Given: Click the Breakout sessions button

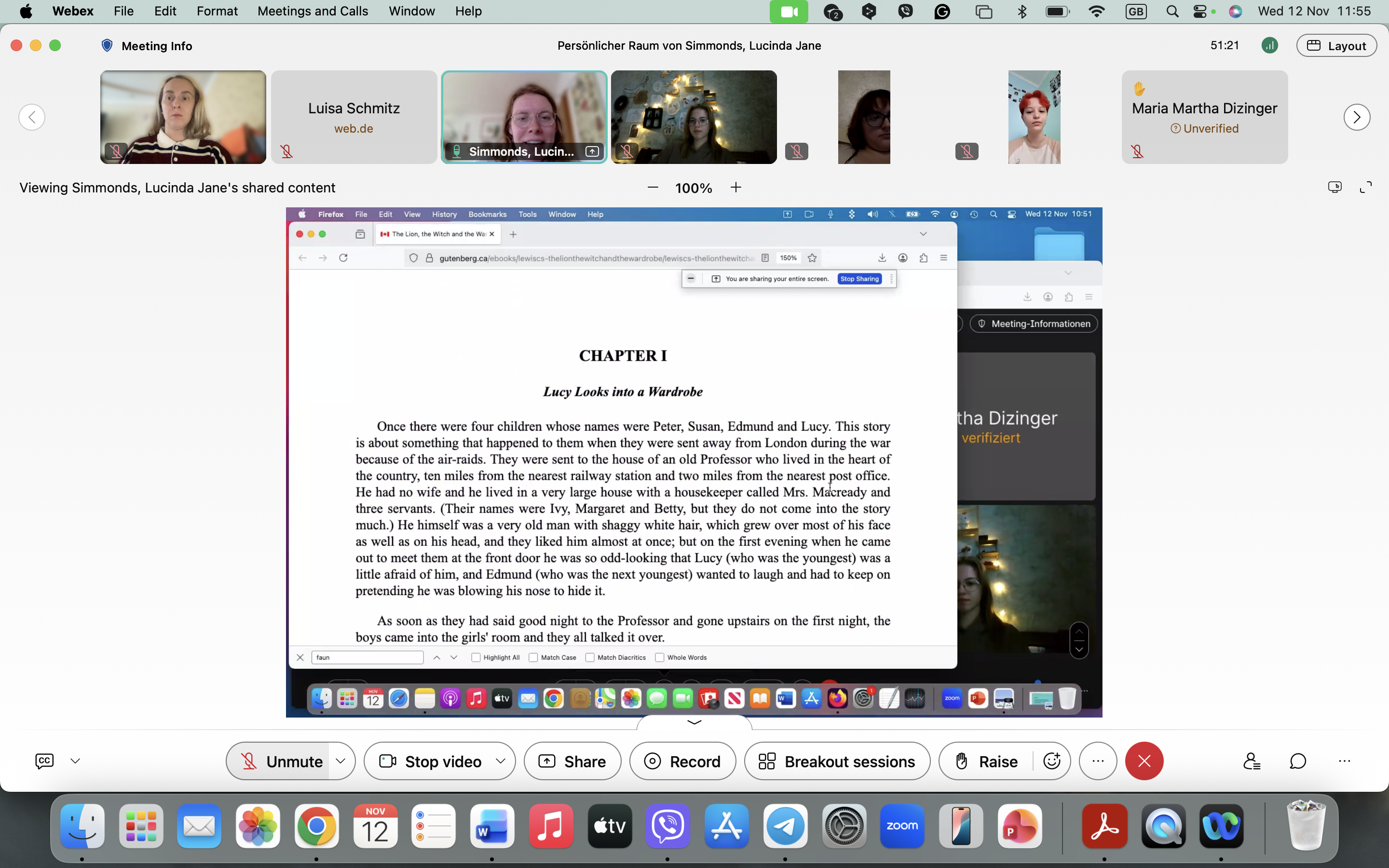Looking at the screenshot, I should pyautogui.click(x=837, y=761).
